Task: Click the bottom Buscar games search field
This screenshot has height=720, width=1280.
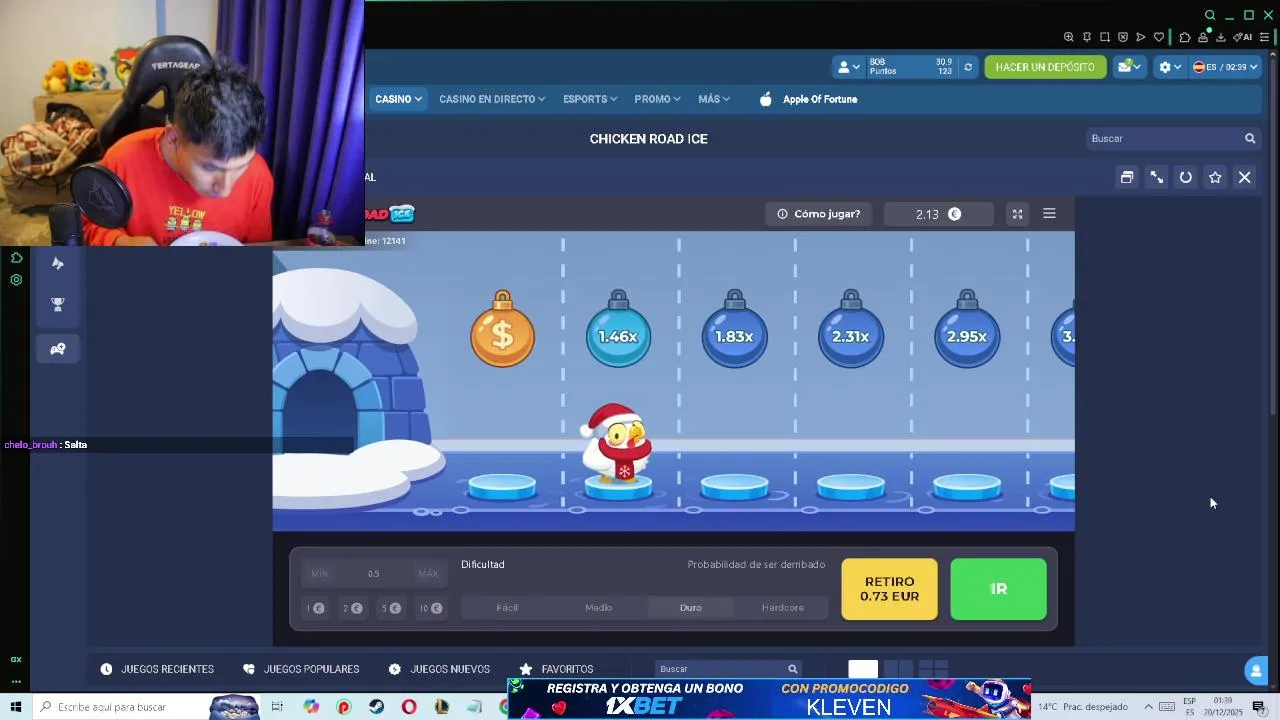Action: [728, 669]
